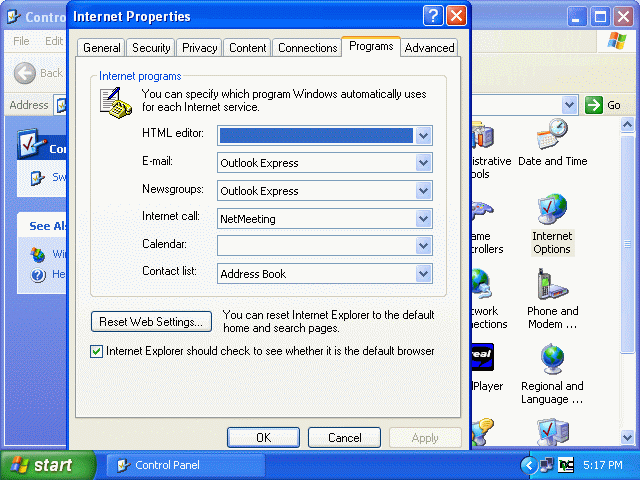This screenshot has height=480, width=640.
Task: Click the Control Panel window title icon
Action: click(14, 16)
